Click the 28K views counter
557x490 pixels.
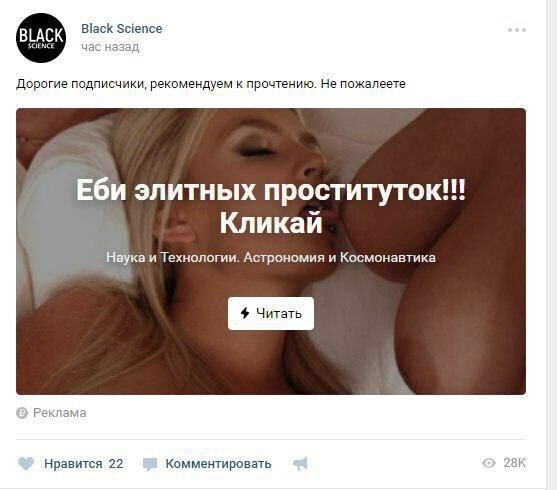pyautogui.click(x=514, y=463)
